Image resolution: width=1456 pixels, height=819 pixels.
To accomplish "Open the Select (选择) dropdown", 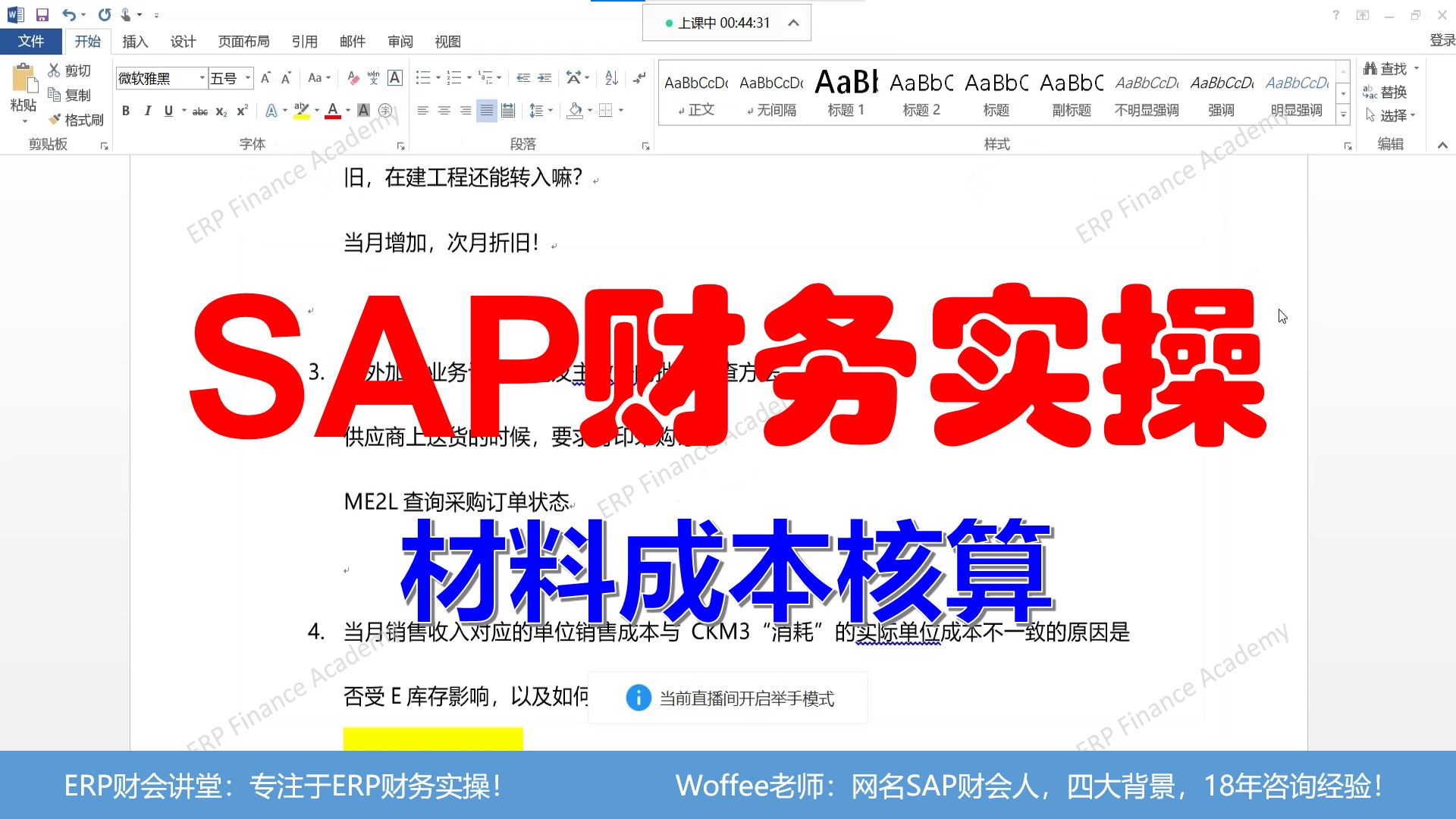I will tap(1390, 115).
